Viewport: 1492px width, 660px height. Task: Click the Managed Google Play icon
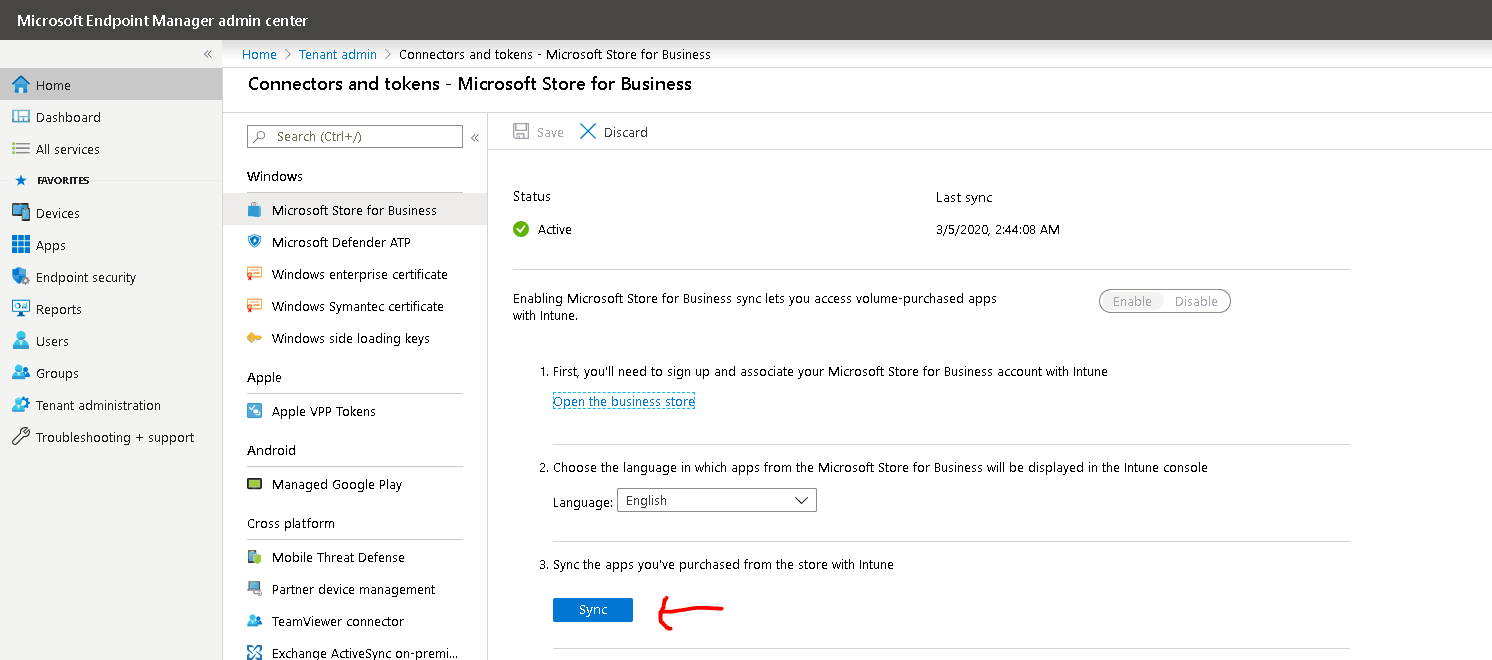click(x=254, y=484)
